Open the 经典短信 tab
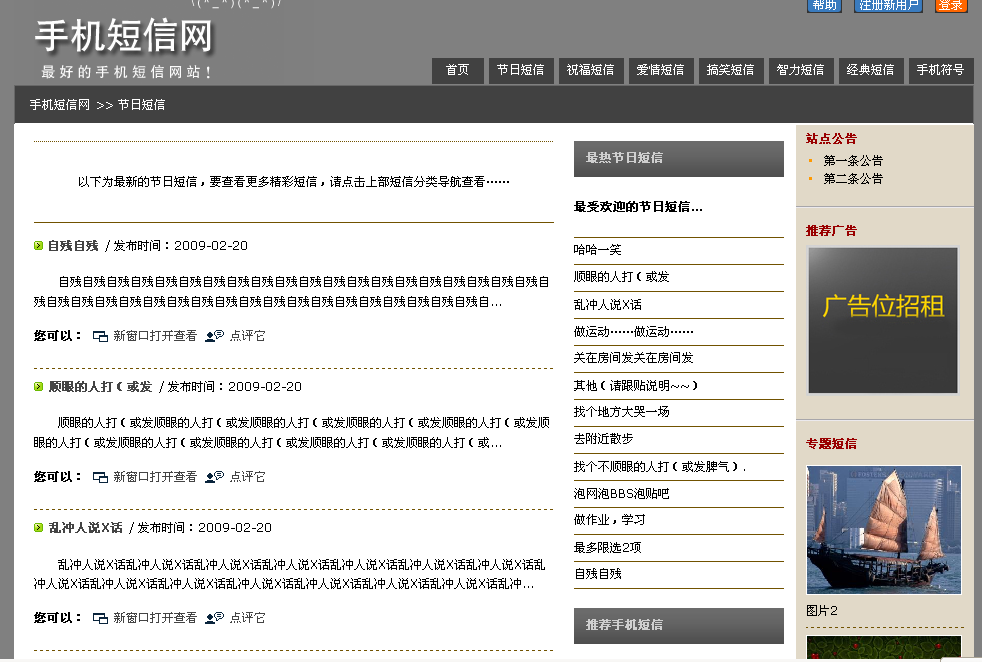Screen dimensions: 982x662 coord(871,70)
